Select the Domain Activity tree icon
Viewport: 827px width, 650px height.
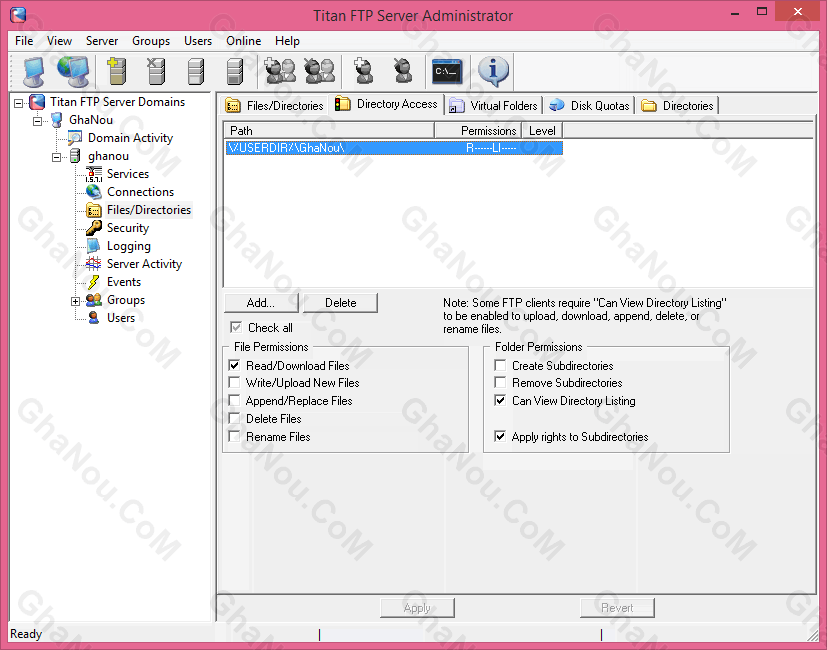pyautogui.click(x=75, y=138)
